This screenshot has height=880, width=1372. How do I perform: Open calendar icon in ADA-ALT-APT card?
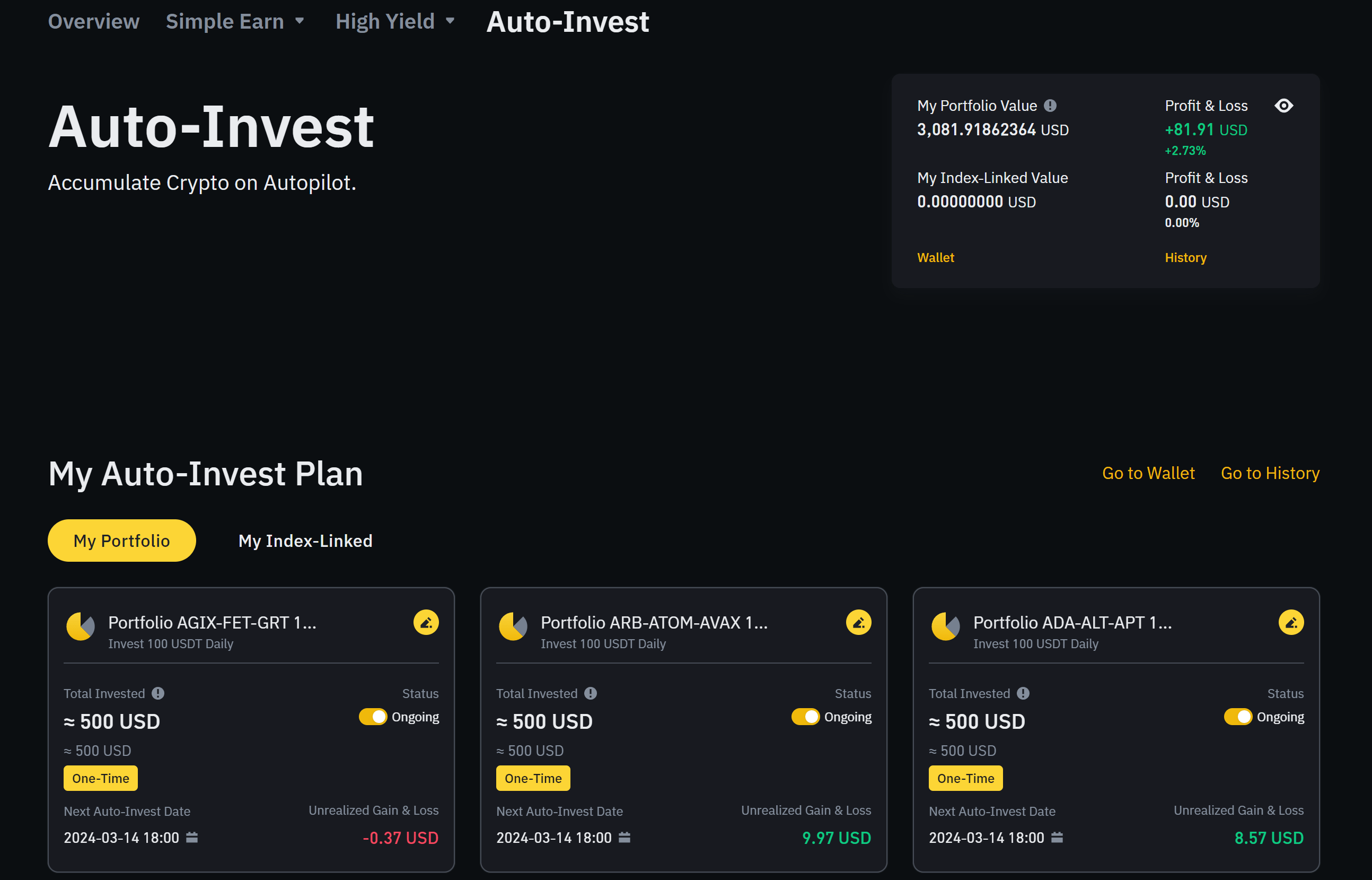[x=1057, y=837]
